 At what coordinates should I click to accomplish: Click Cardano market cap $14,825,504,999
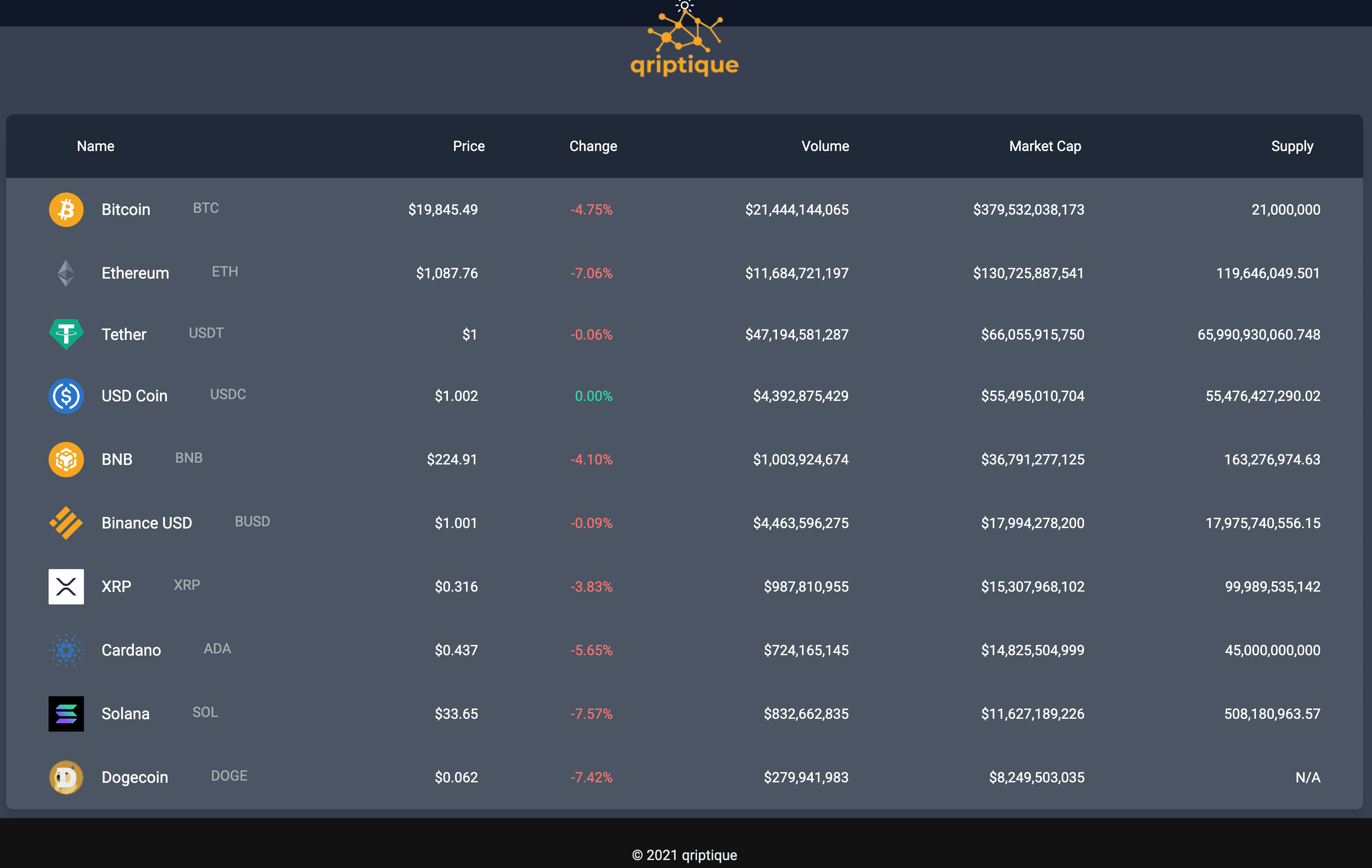coord(1032,650)
